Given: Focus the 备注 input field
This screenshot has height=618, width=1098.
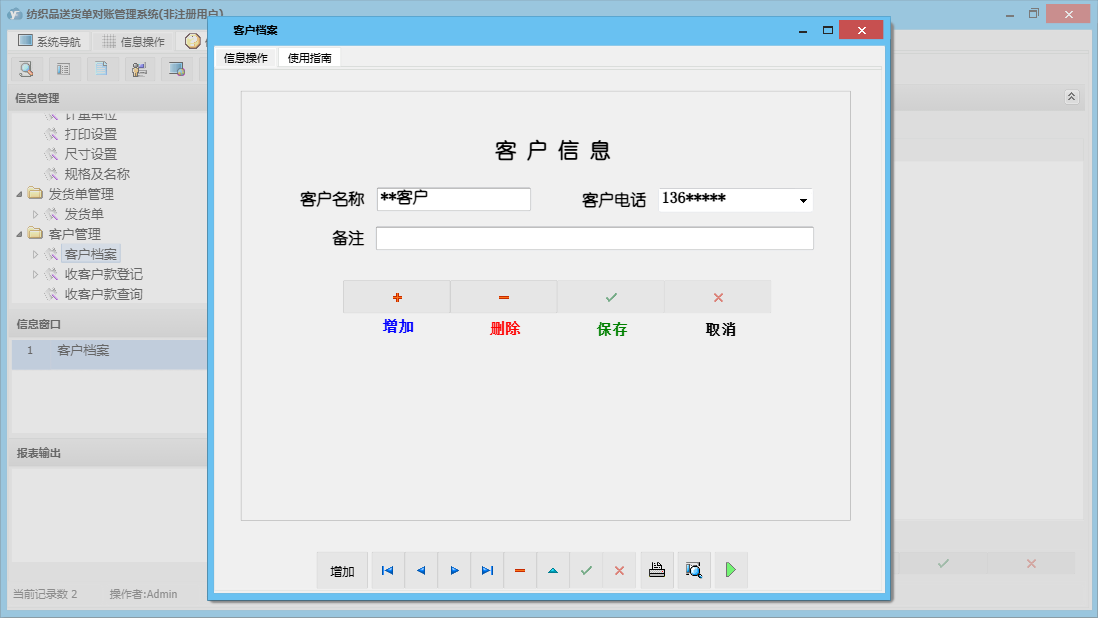Looking at the screenshot, I should click(x=594, y=238).
